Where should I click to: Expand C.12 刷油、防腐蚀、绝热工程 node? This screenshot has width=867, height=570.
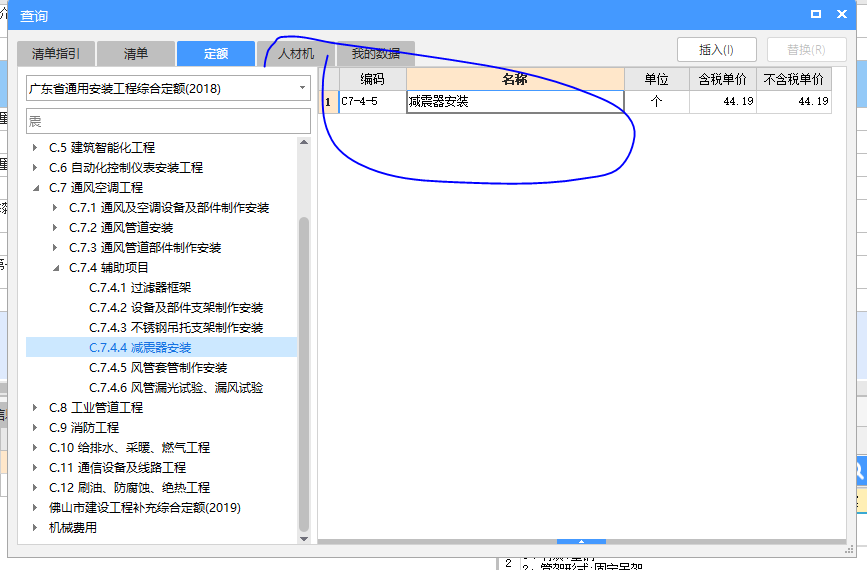click(35, 488)
